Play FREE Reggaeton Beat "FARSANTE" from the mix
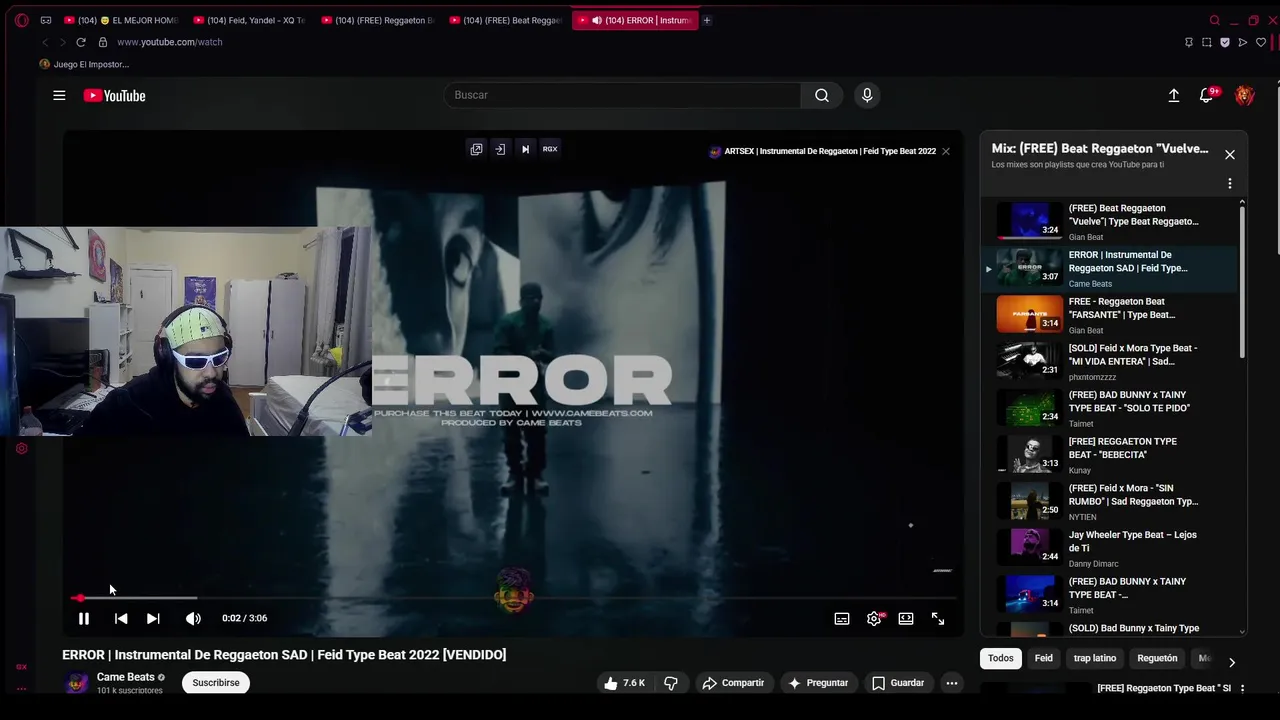 (x=1108, y=314)
